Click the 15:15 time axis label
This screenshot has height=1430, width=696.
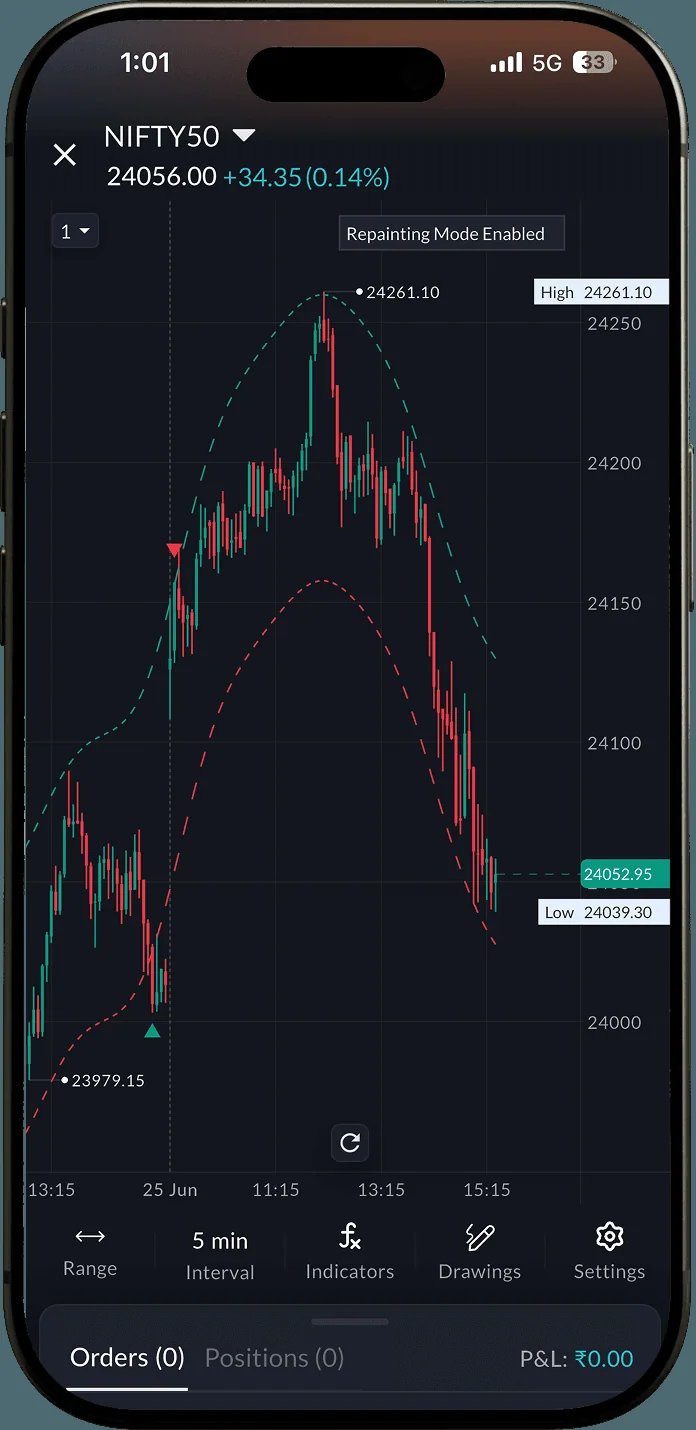(x=487, y=1190)
